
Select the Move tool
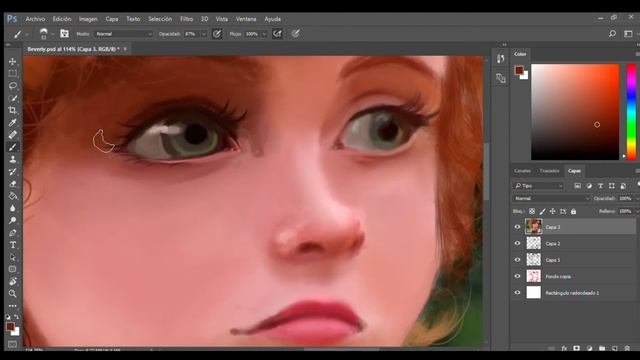(13, 61)
